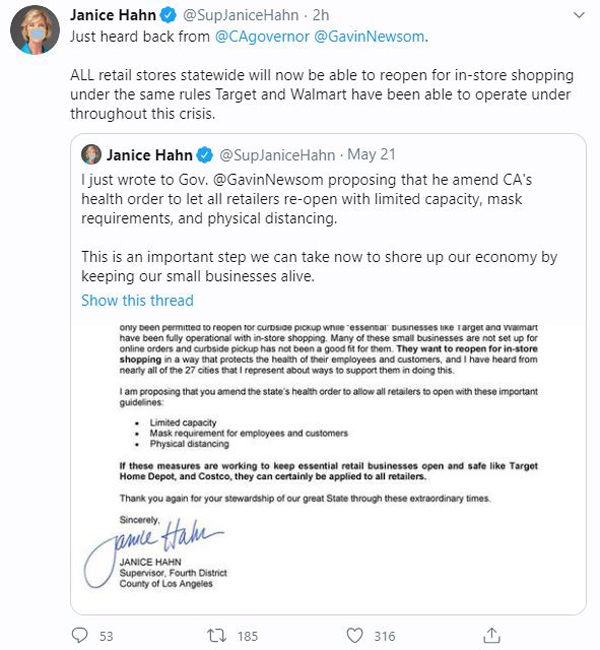The width and height of the screenshot is (600, 650).
Task: Click Janice Hahn name in quoted tweet
Action: [x=149, y=155]
